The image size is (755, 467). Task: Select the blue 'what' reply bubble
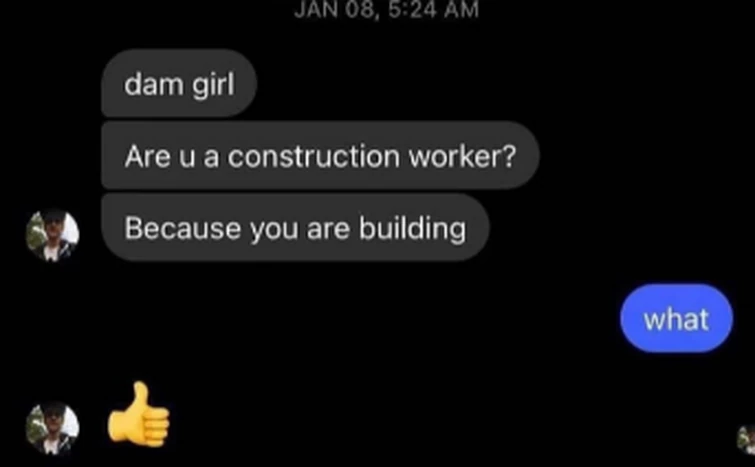click(676, 318)
